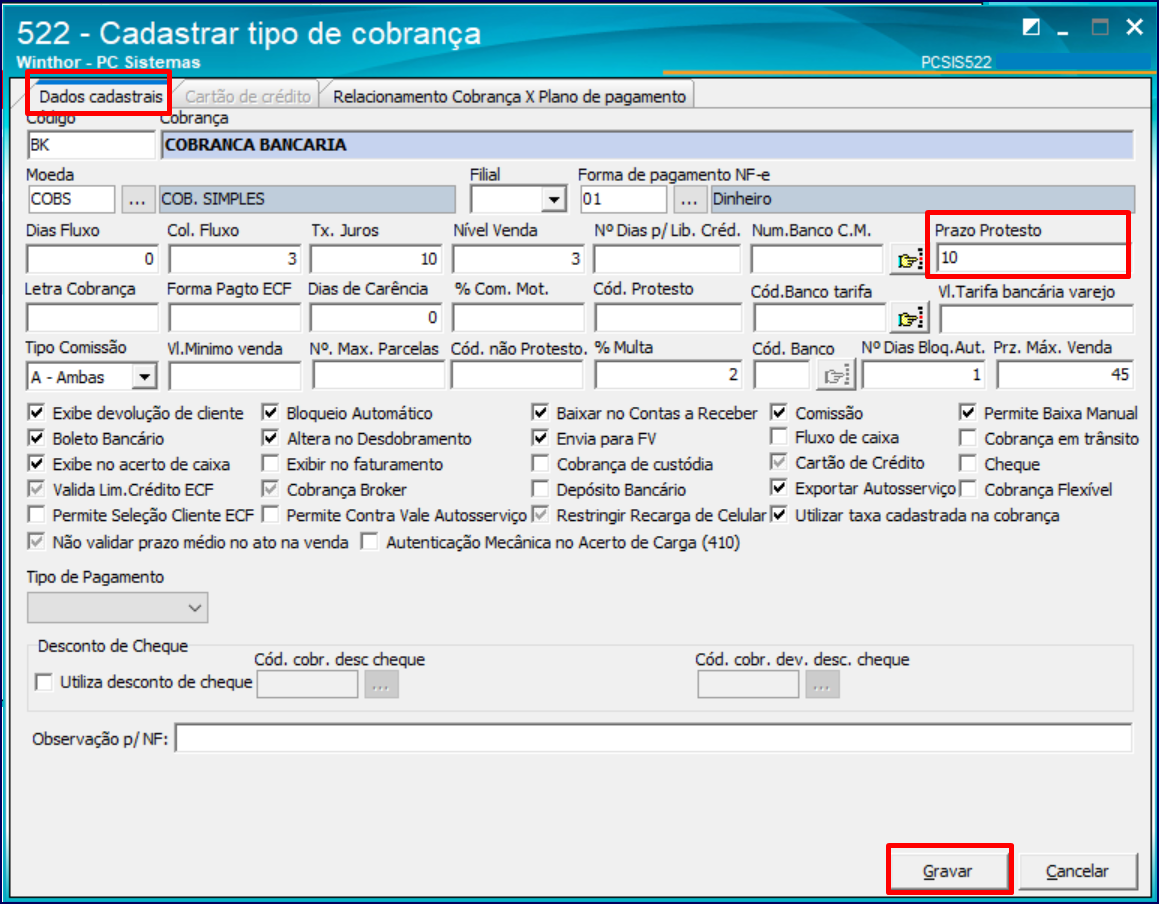Image resolution: width=1159 pixels, height=904 pixels.
Task: Enable Cobrança Flexível checkbox
Action: coord(968,489)
